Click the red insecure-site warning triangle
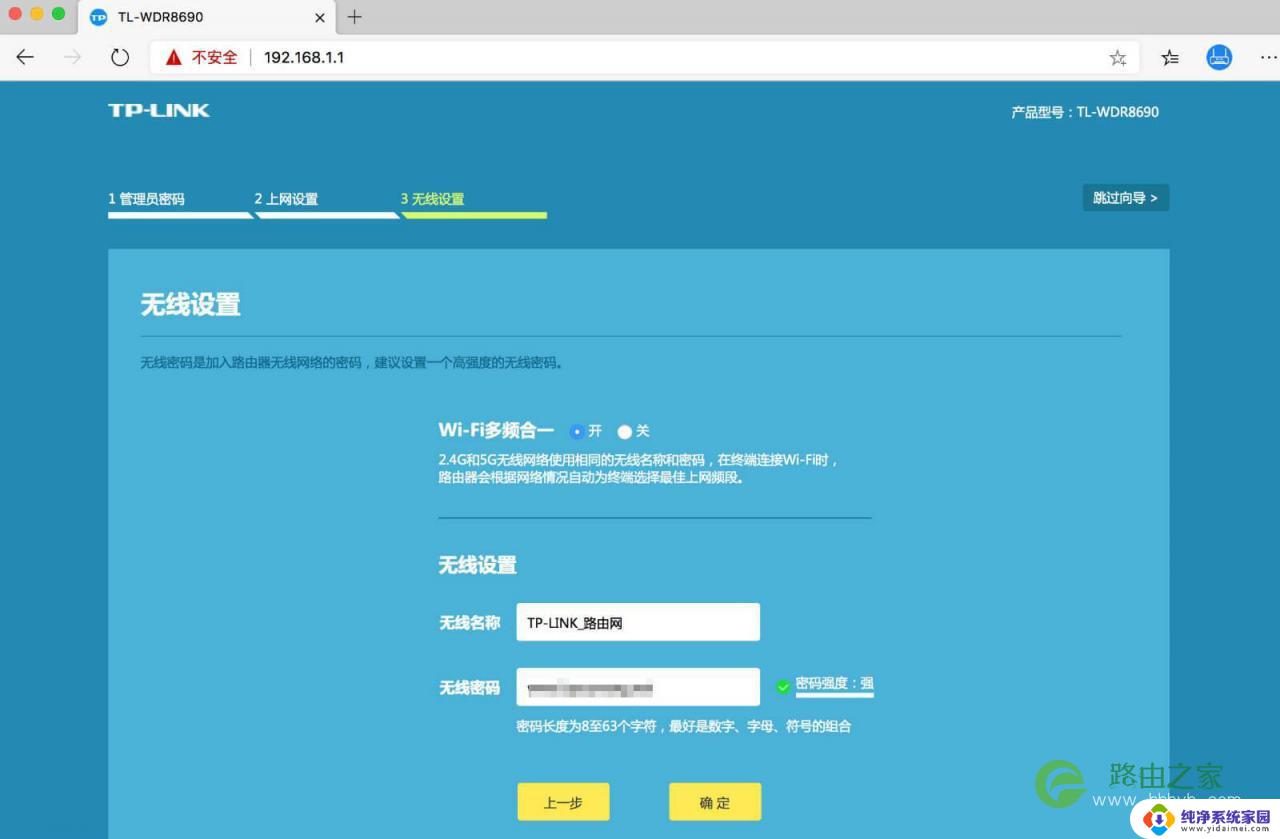This screenshot has width=1280, height=839. (x=174, y=58)
